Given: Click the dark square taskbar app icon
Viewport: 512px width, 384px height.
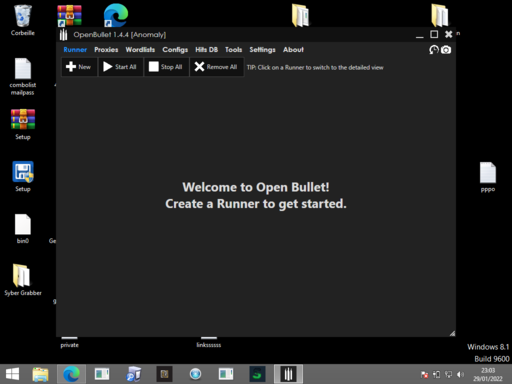Looking at the screenshot, I should pyautogui.click(x=164, y=374).
